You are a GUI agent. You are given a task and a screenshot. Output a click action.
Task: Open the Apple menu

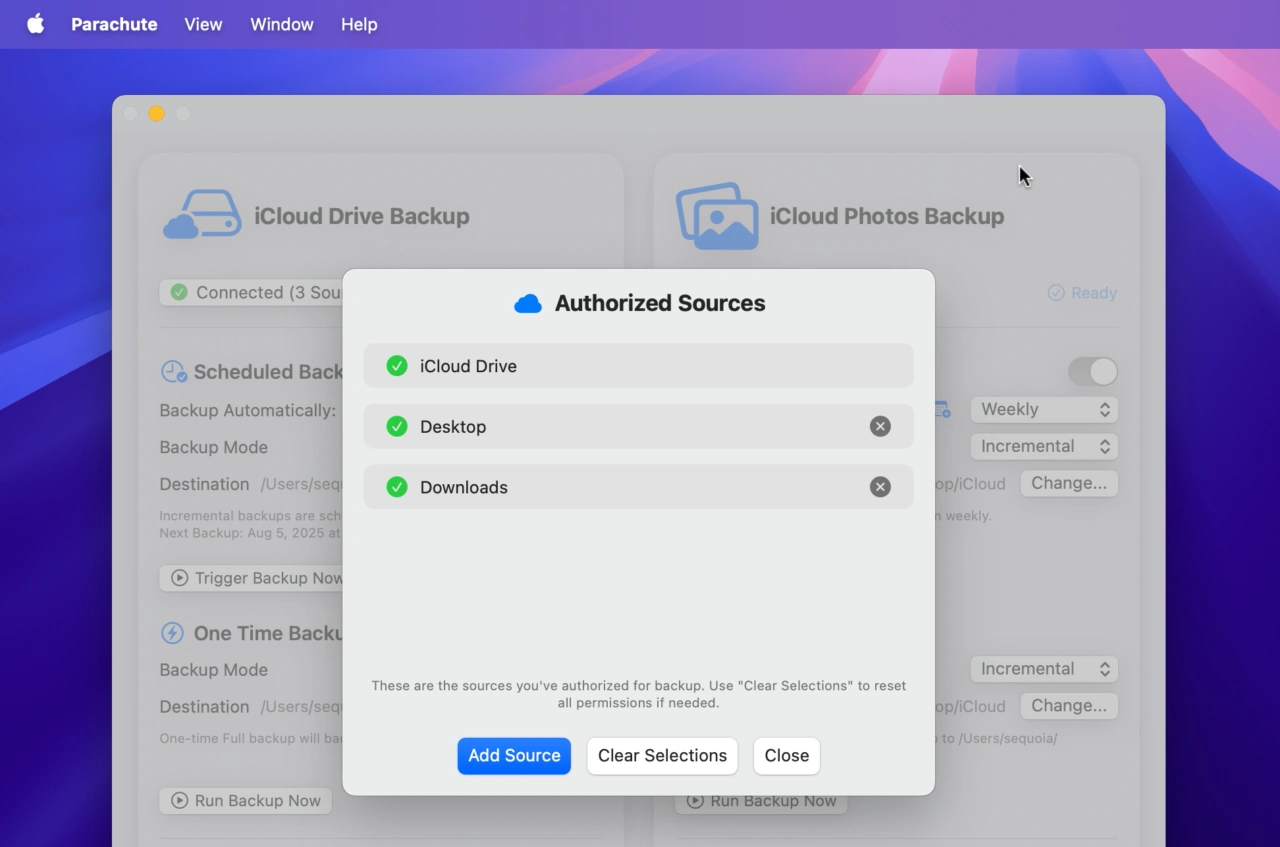(x=36, y=24)
